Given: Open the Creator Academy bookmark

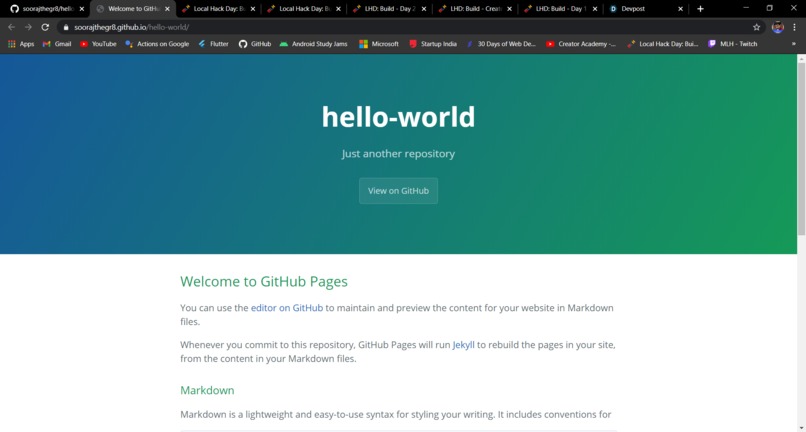Looking at the screenshot, I should pyautogui.click(x=581, y=44).
